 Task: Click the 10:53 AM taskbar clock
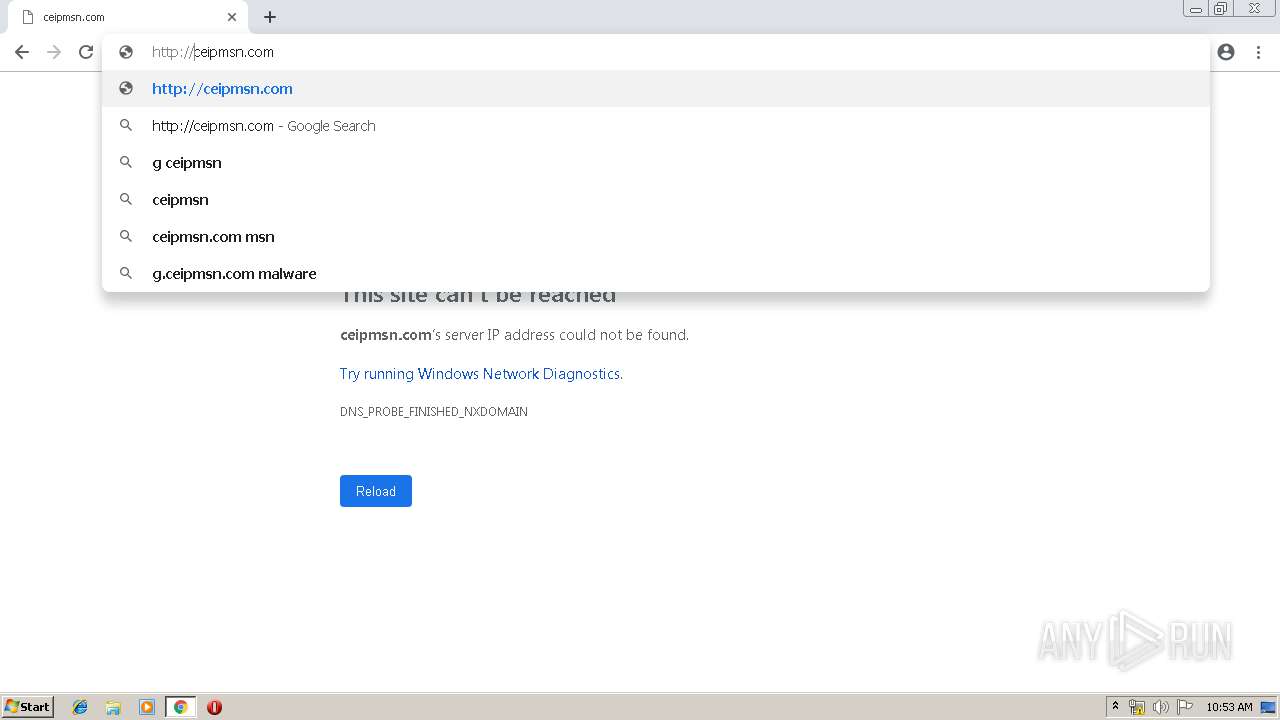[x=1229, y=707]
